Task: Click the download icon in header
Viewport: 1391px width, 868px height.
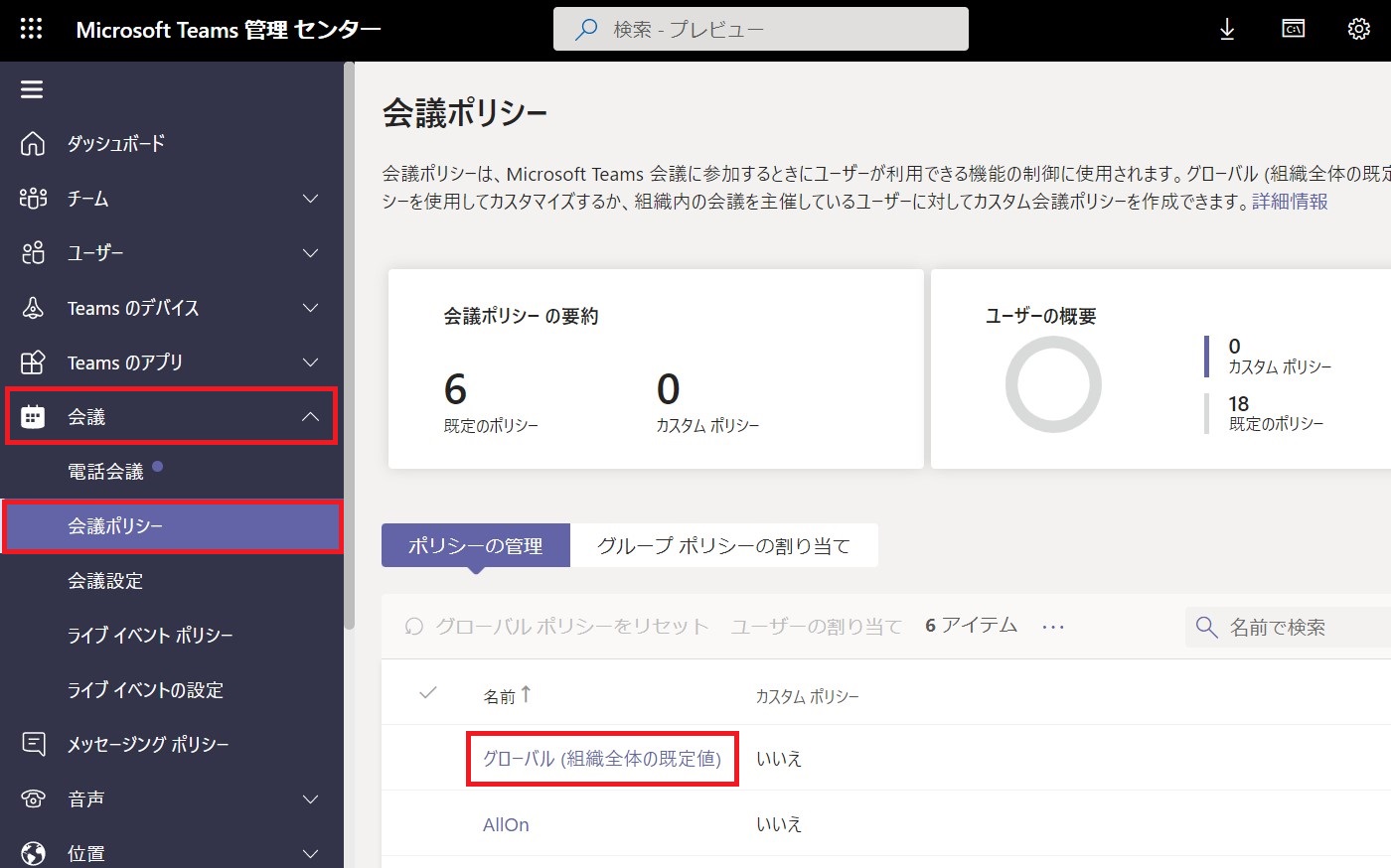Action: 1227,30
